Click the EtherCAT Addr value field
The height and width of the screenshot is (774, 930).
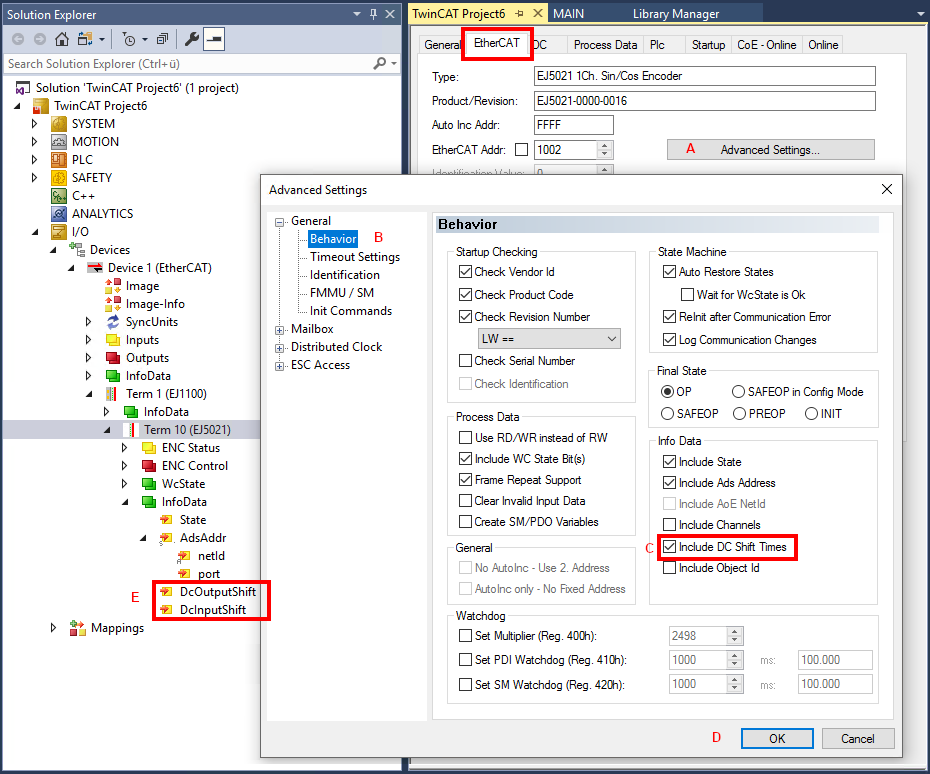point(566,149)
